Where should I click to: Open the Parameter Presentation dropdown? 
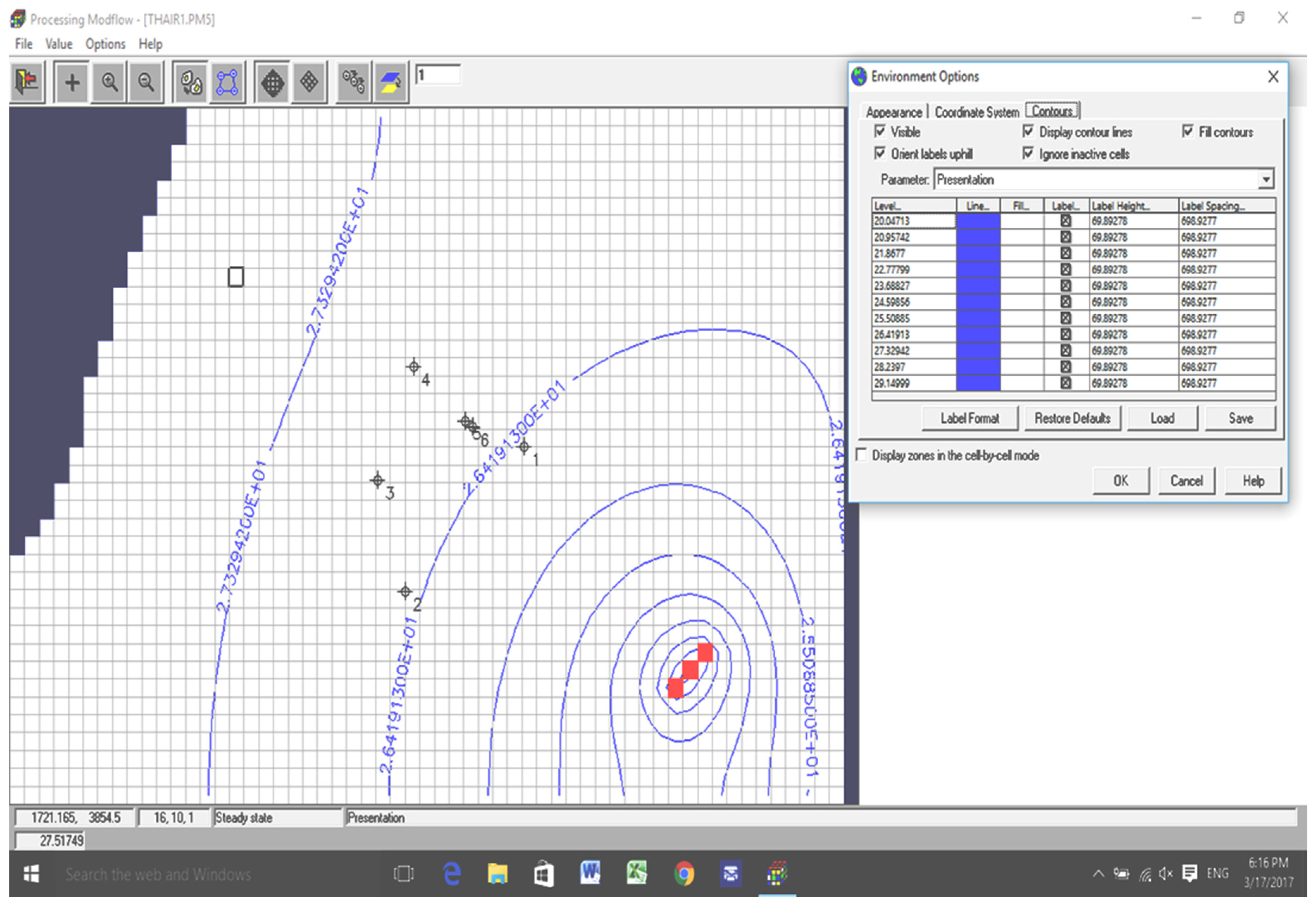tap(1266, 180)
